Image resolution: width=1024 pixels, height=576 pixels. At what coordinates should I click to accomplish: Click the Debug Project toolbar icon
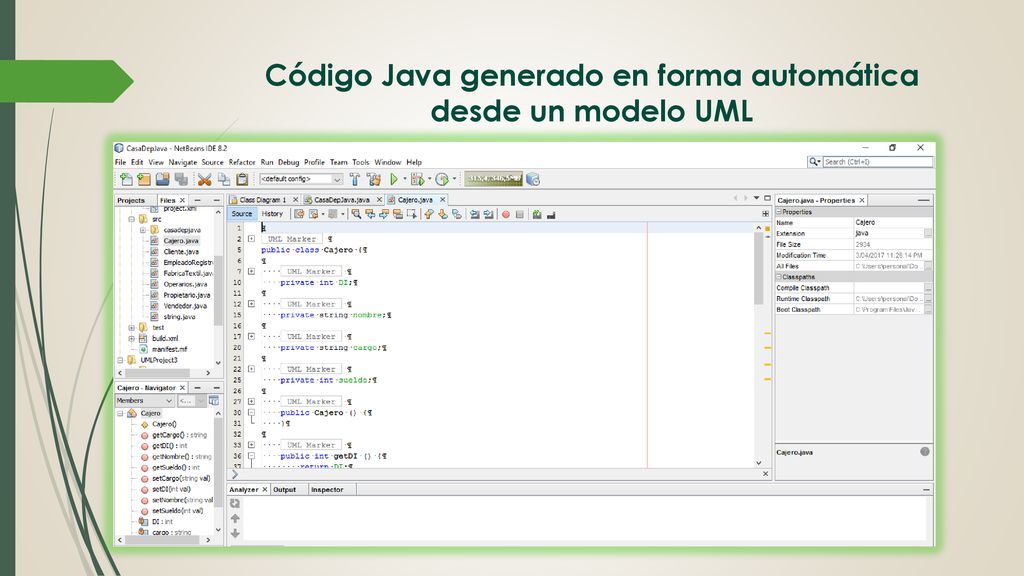417,179
